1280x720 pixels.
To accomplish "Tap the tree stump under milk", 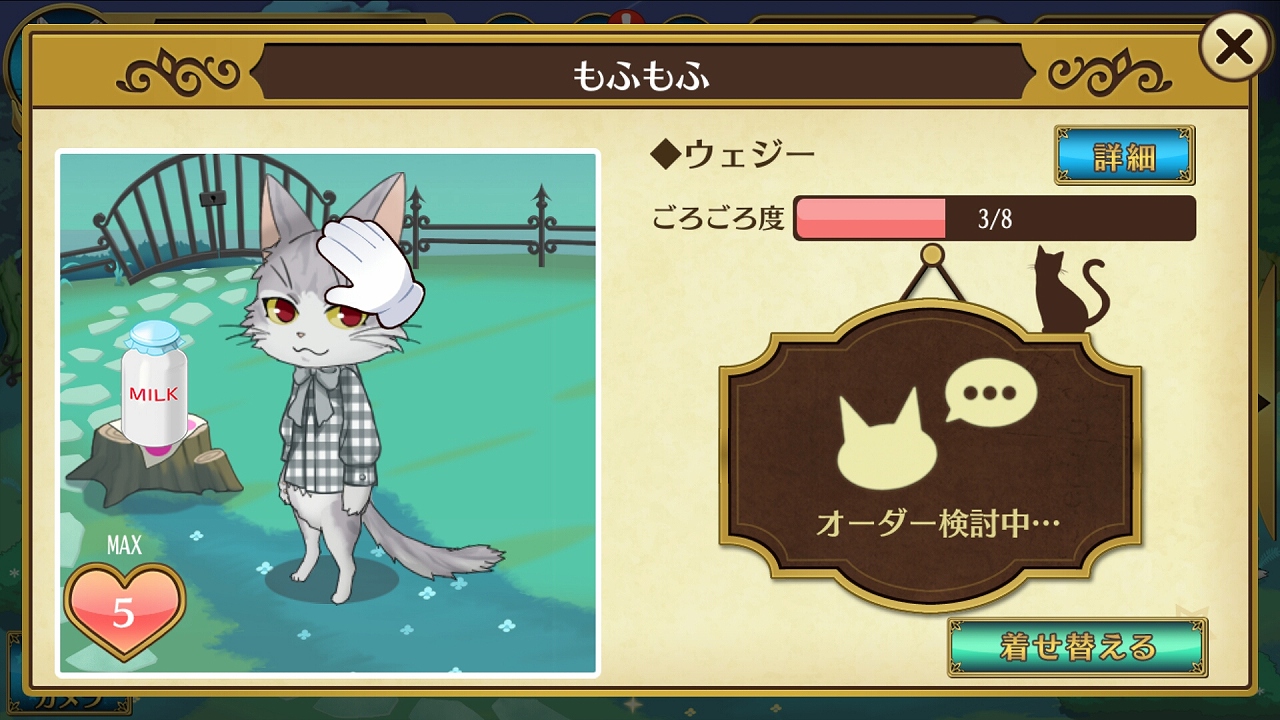I will 153,463.
